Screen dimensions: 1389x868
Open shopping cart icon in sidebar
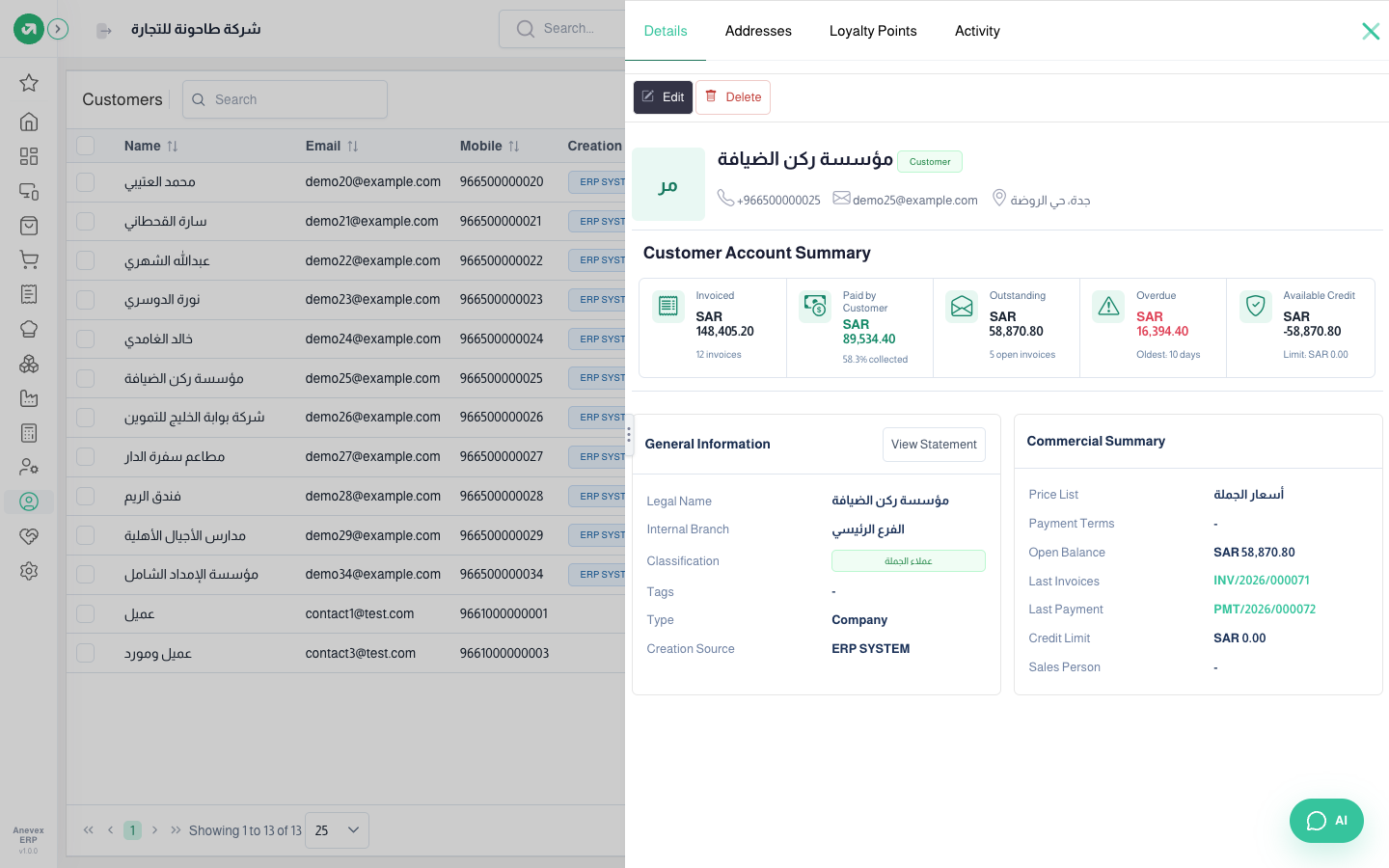(x=29, y=259)
